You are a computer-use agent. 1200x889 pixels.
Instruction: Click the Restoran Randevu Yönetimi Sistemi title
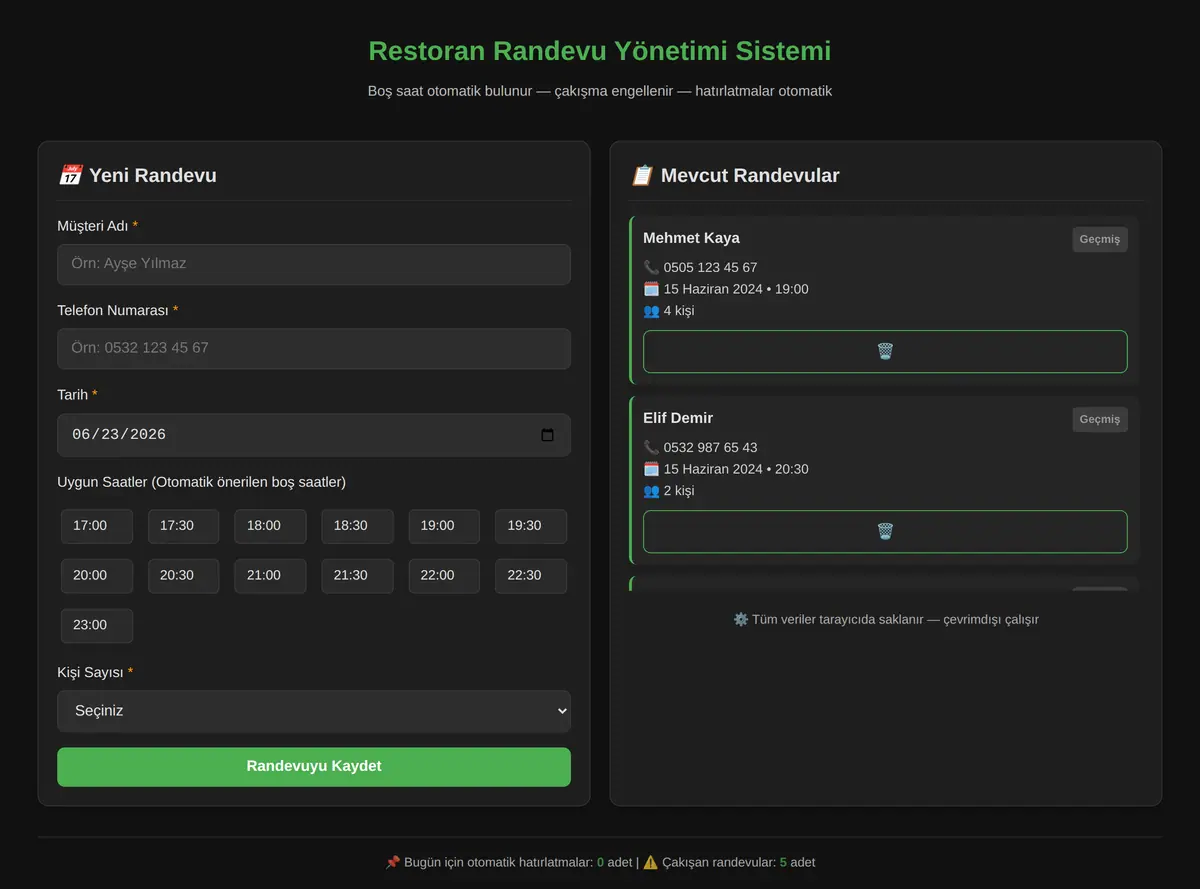pyautogui.click(x=600, y=51)
